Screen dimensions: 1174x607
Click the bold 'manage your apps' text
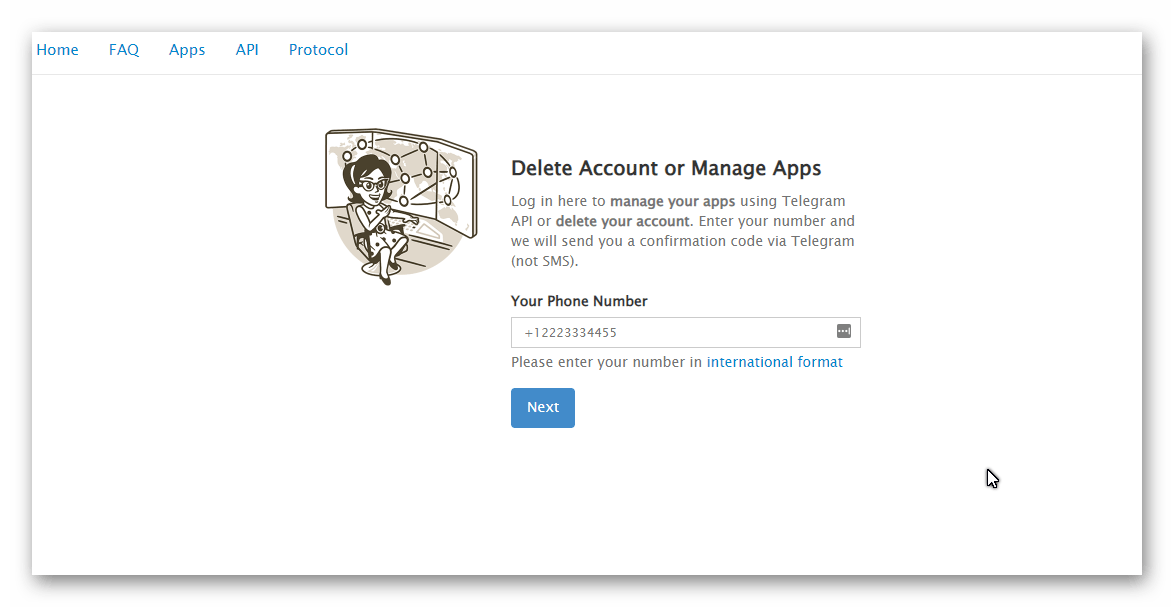point(672,201)
